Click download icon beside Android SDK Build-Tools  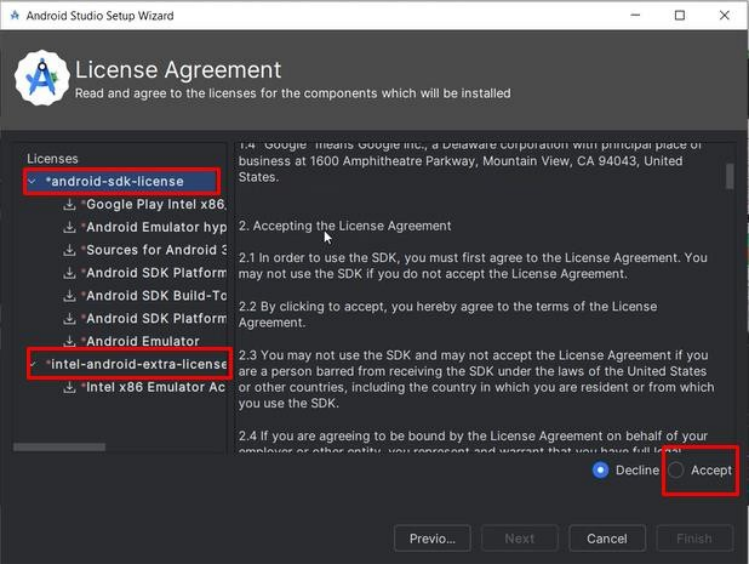pos(70,296)
